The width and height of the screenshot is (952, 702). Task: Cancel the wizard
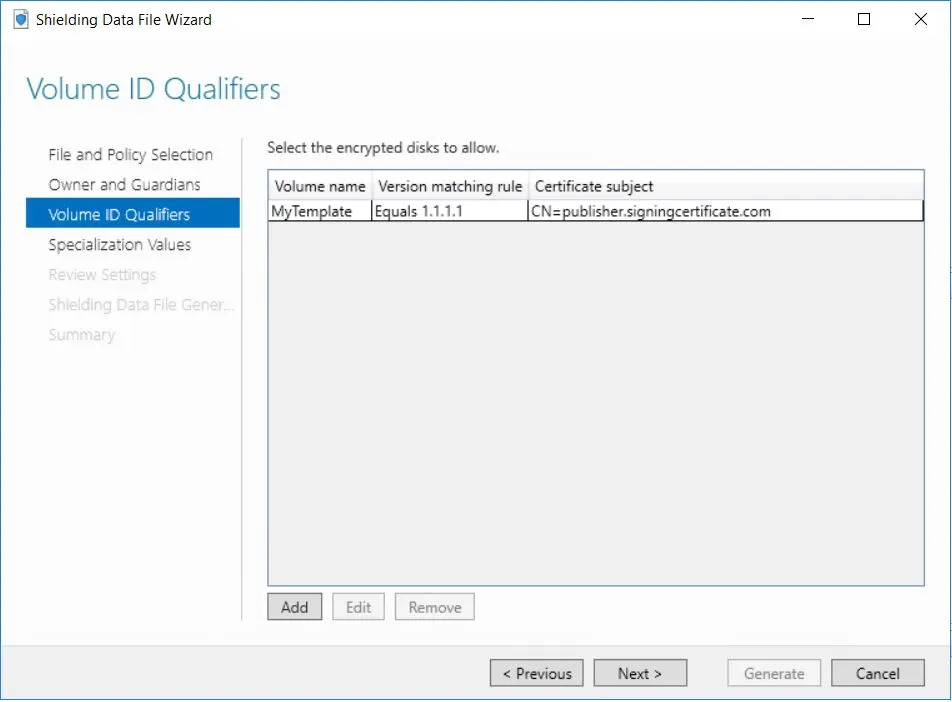pos(877,674)
